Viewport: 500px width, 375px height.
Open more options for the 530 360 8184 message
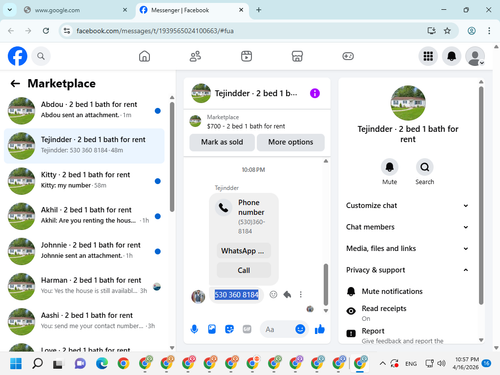(x=301, y=294)
